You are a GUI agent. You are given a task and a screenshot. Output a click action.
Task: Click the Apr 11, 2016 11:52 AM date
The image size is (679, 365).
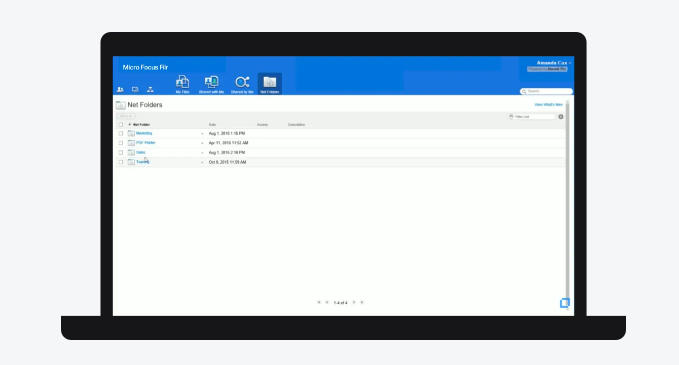point(229,143)
